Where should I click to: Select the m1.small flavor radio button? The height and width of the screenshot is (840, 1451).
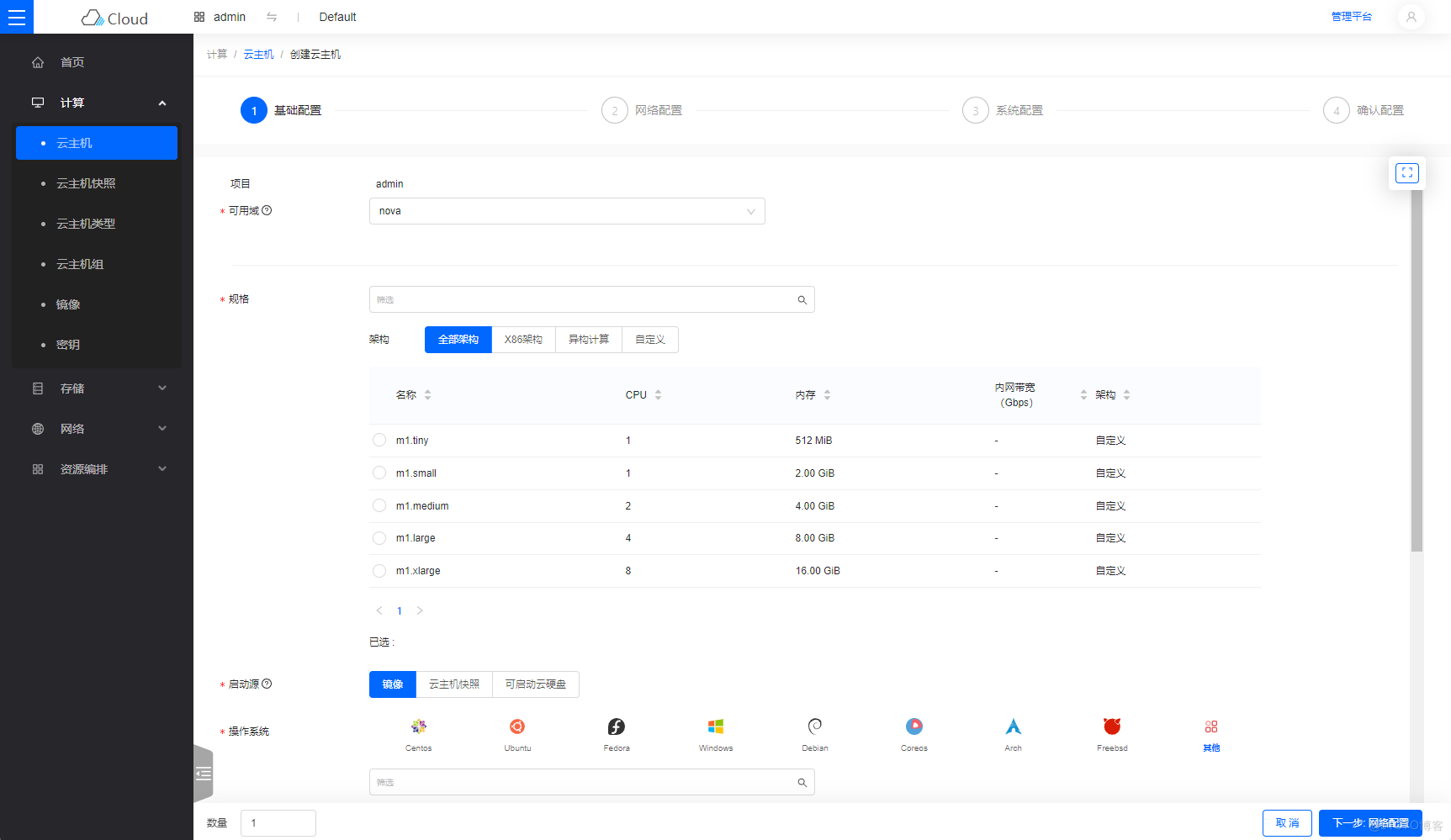(x=379, y=473)
